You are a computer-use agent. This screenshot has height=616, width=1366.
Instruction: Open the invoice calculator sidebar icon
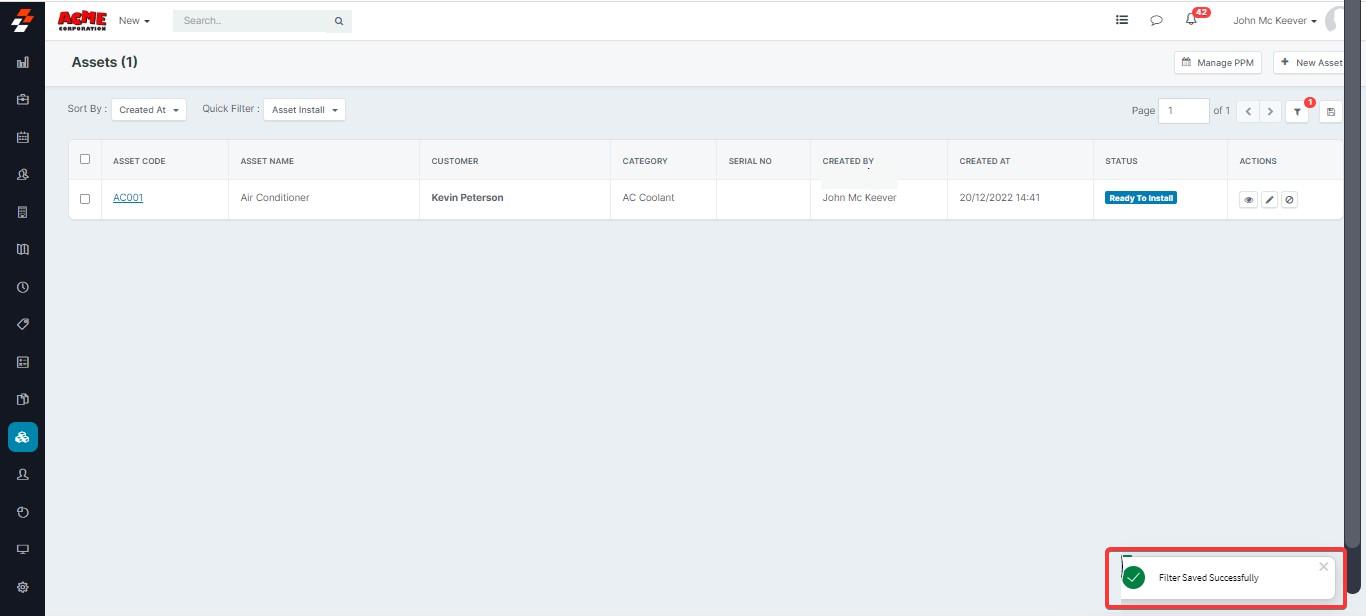click(22, 212)
